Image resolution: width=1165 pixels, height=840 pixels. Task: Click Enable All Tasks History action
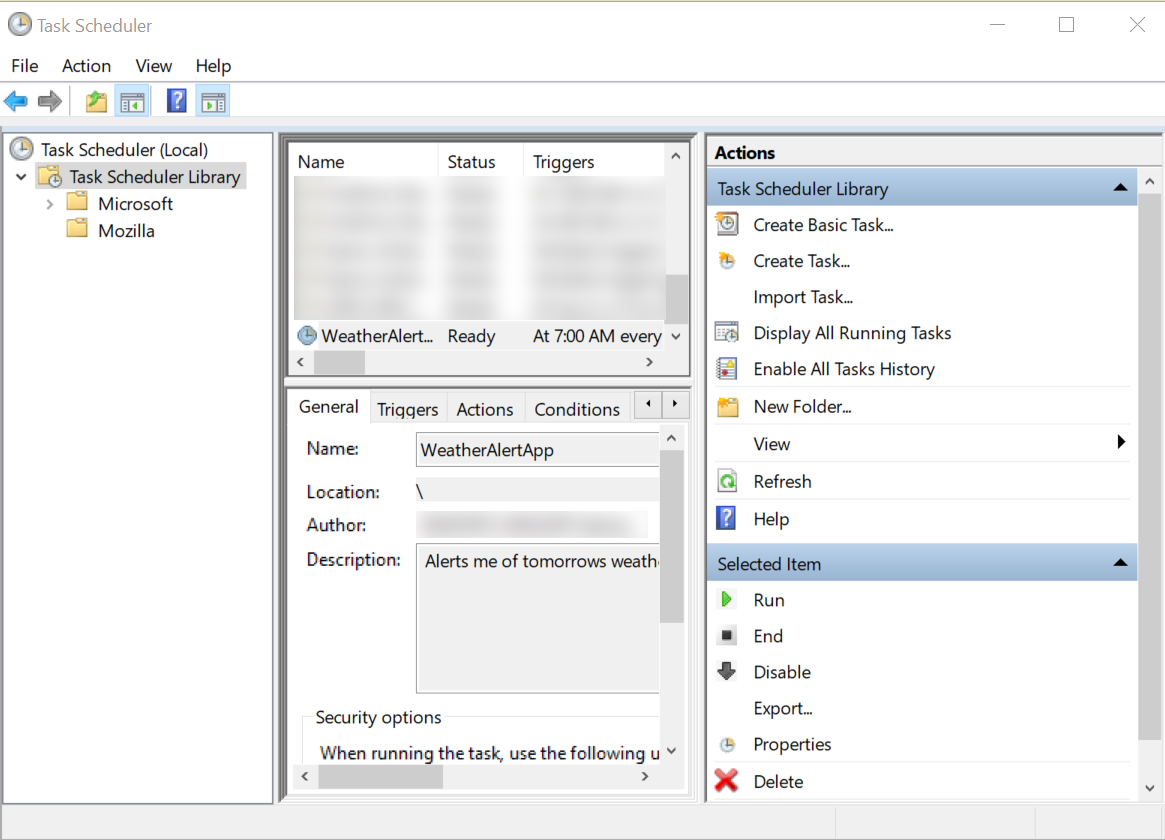844,369
